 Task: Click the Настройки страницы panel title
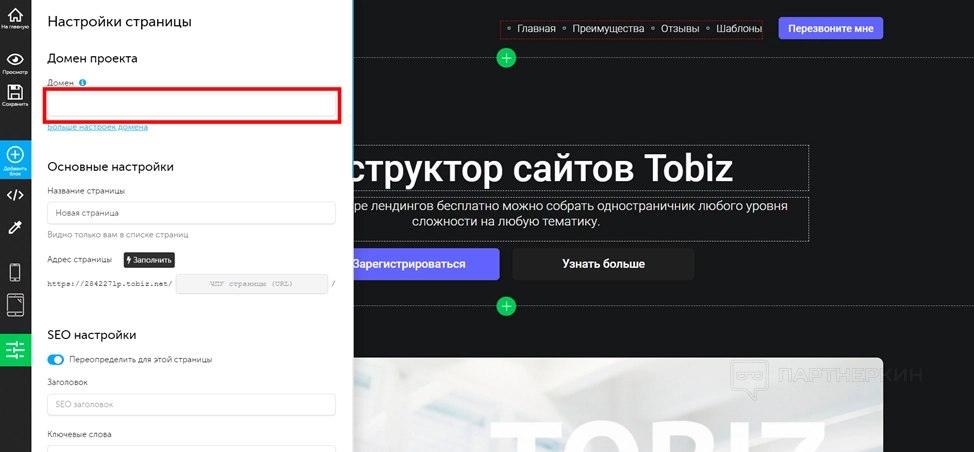119,22
